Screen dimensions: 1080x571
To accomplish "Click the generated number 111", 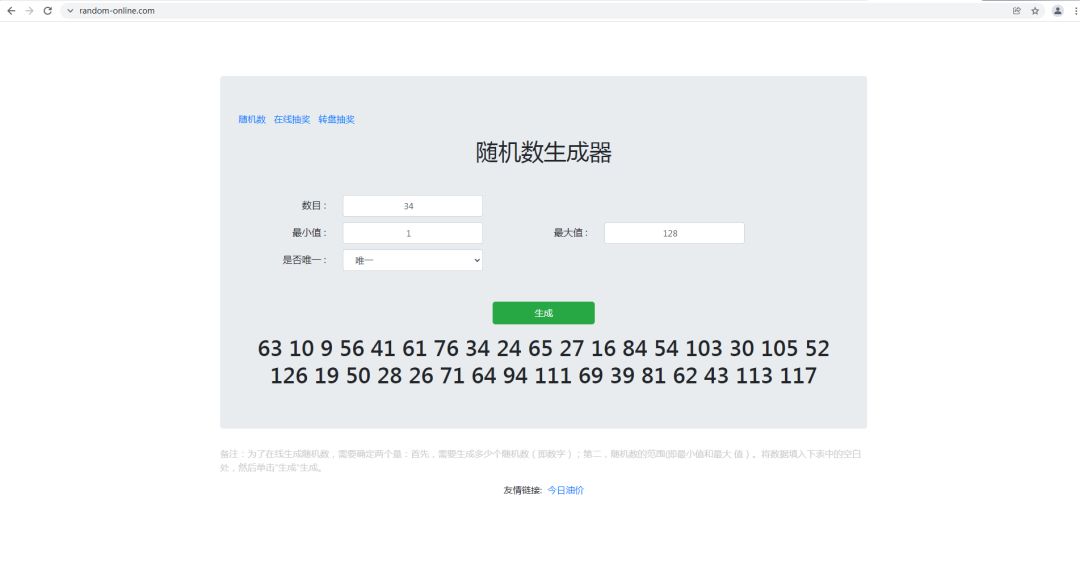I will [x=552, y=376].
